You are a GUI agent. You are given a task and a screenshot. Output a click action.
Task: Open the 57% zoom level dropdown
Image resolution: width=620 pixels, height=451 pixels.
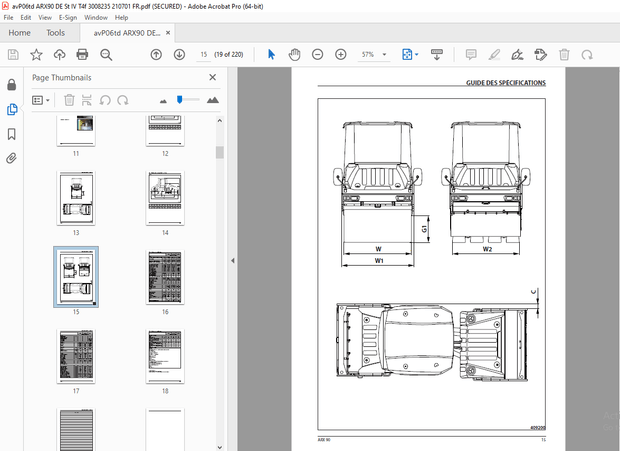tap(384, 55)
